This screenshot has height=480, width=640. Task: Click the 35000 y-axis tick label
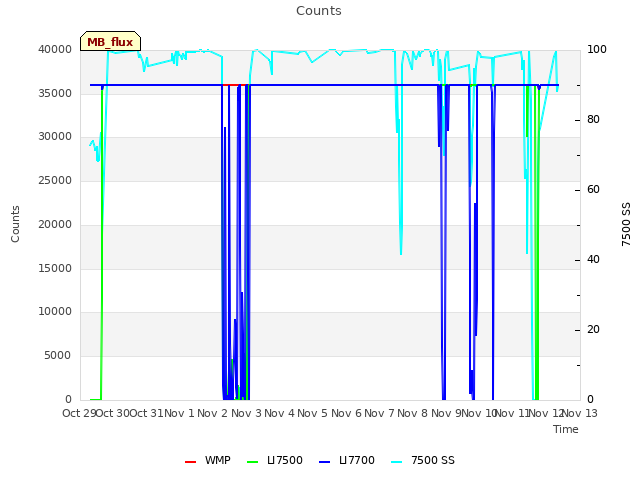pyautogui.click(x=55, y=93)
